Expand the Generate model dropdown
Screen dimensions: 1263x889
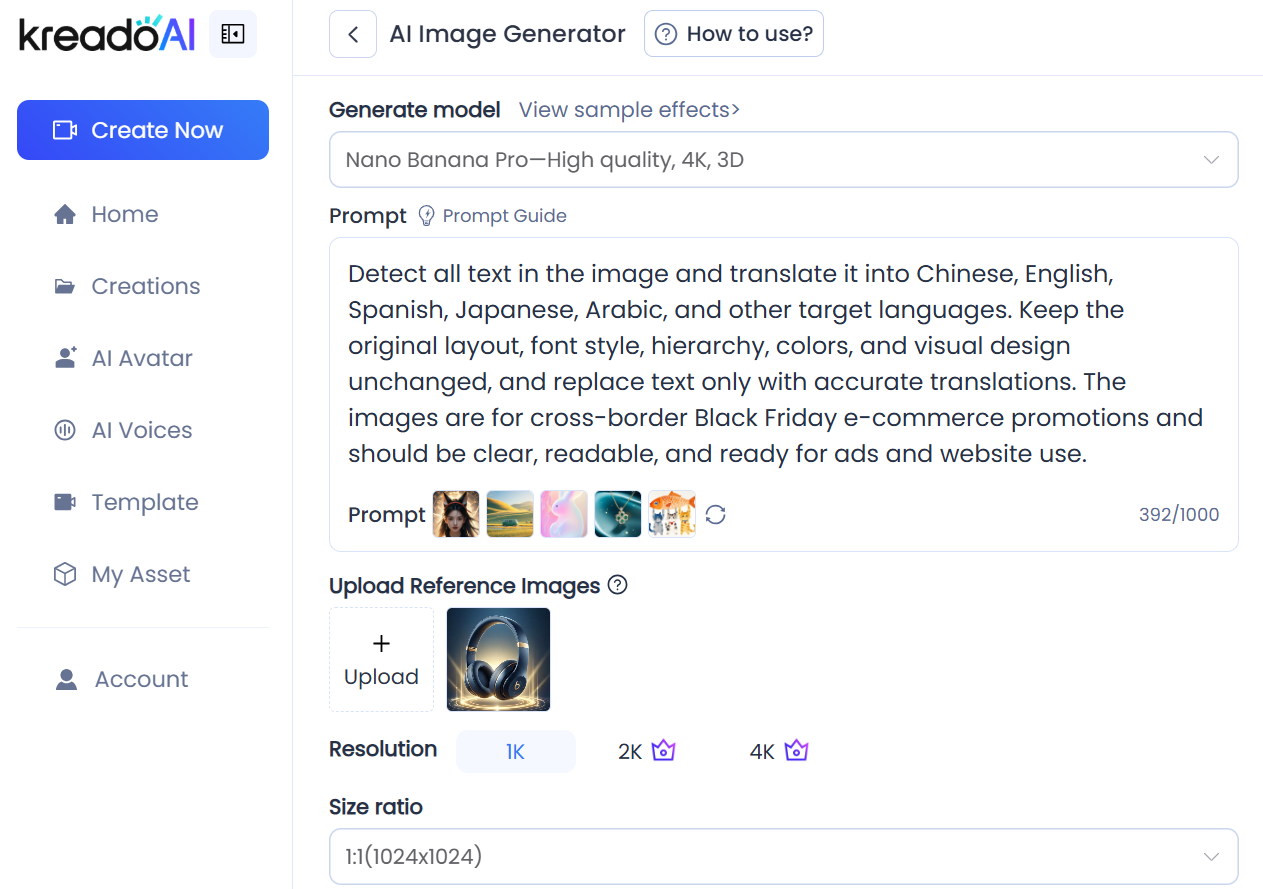click(x=783, y=160)
